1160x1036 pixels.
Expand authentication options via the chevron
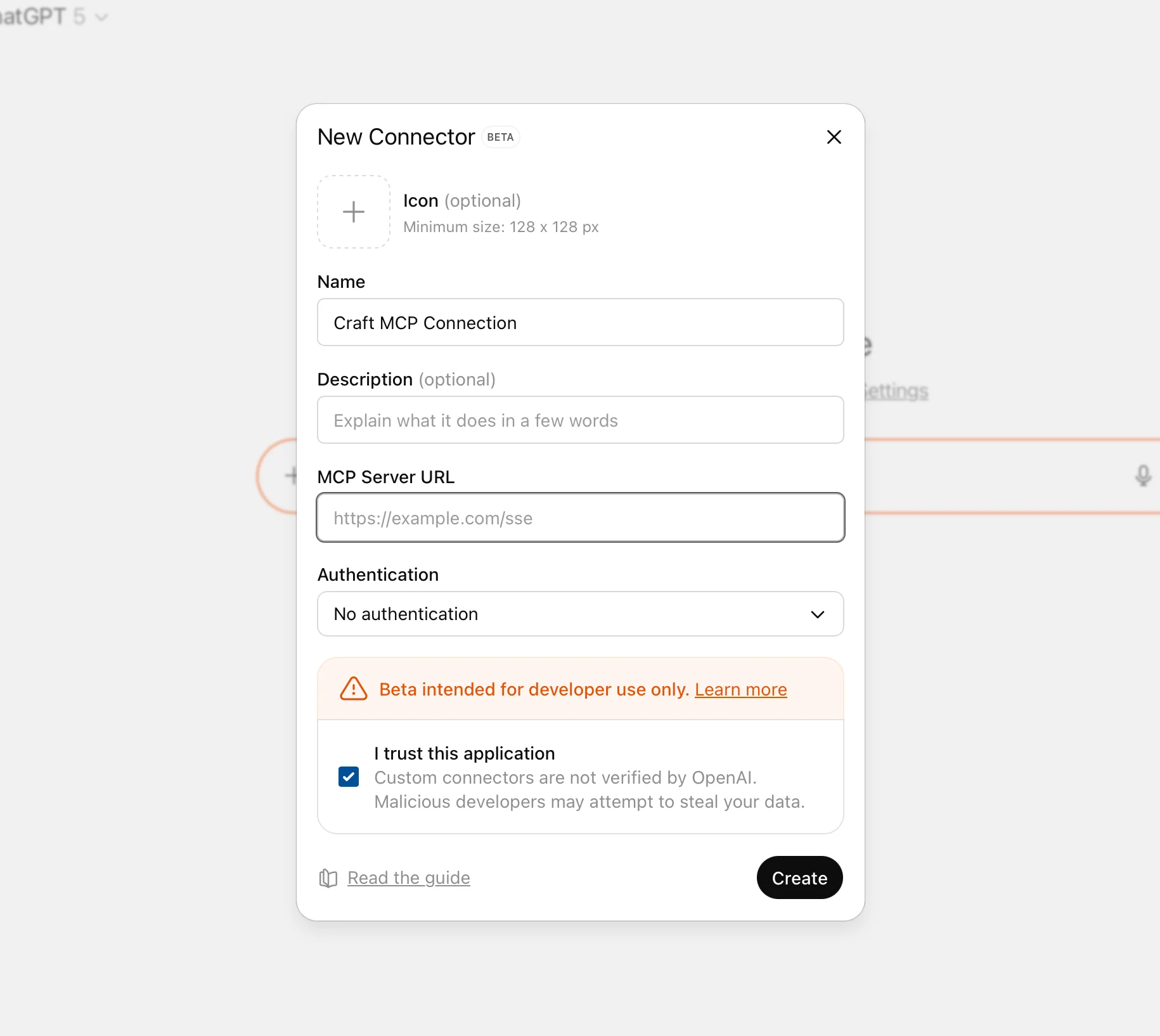(817, 614)
